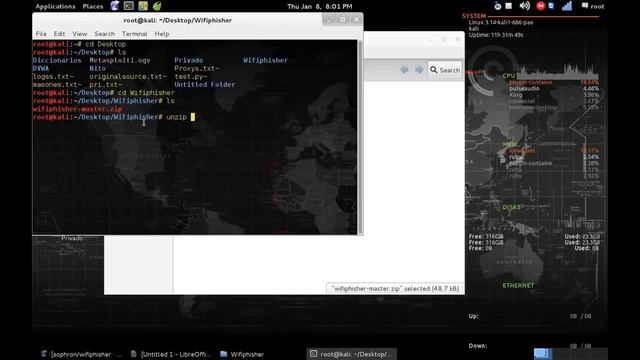
Task: Open the Applications menu in top panel
Action: pos(55,6)
